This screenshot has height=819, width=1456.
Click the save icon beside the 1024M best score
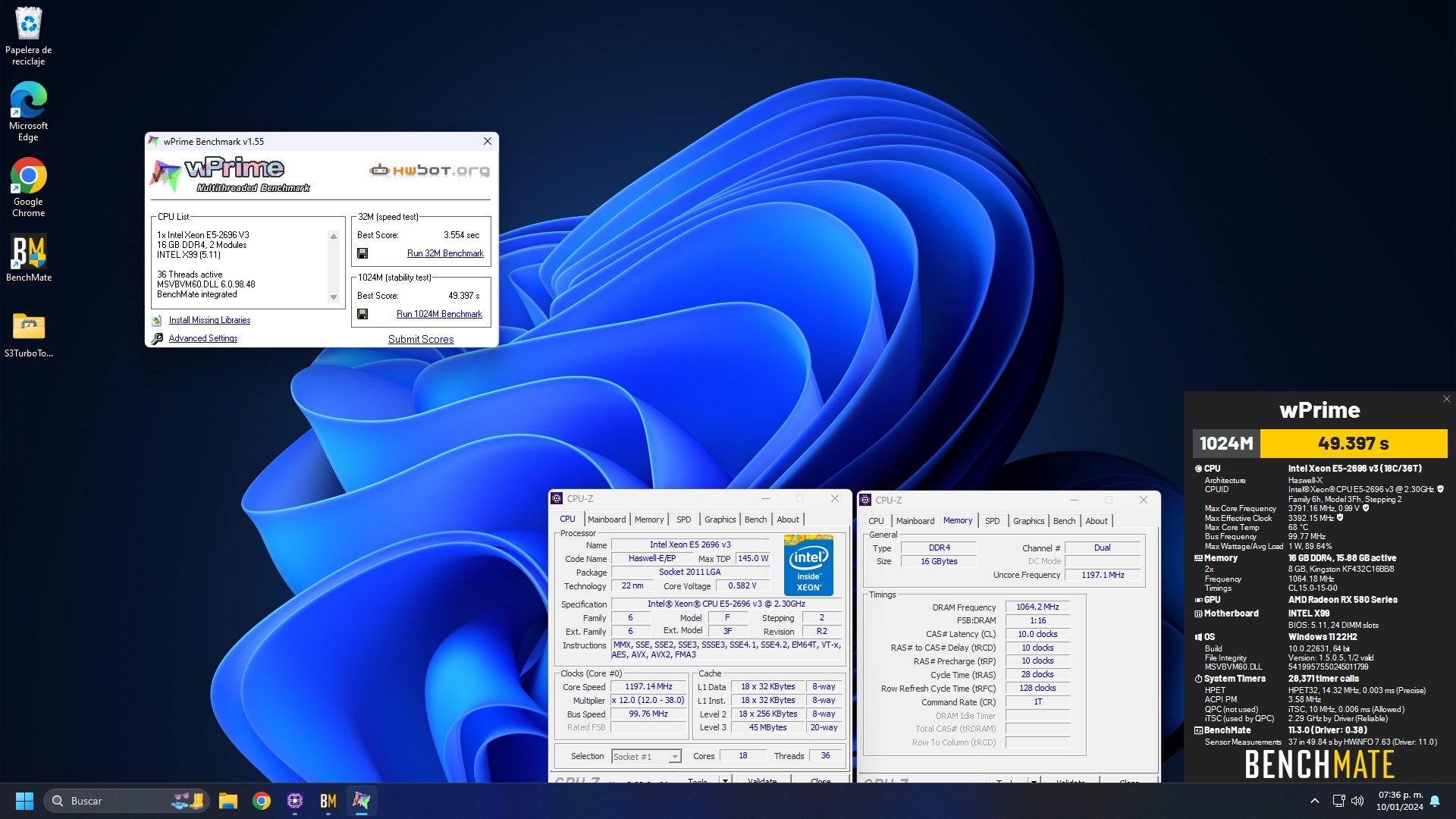tap(362, 314)
